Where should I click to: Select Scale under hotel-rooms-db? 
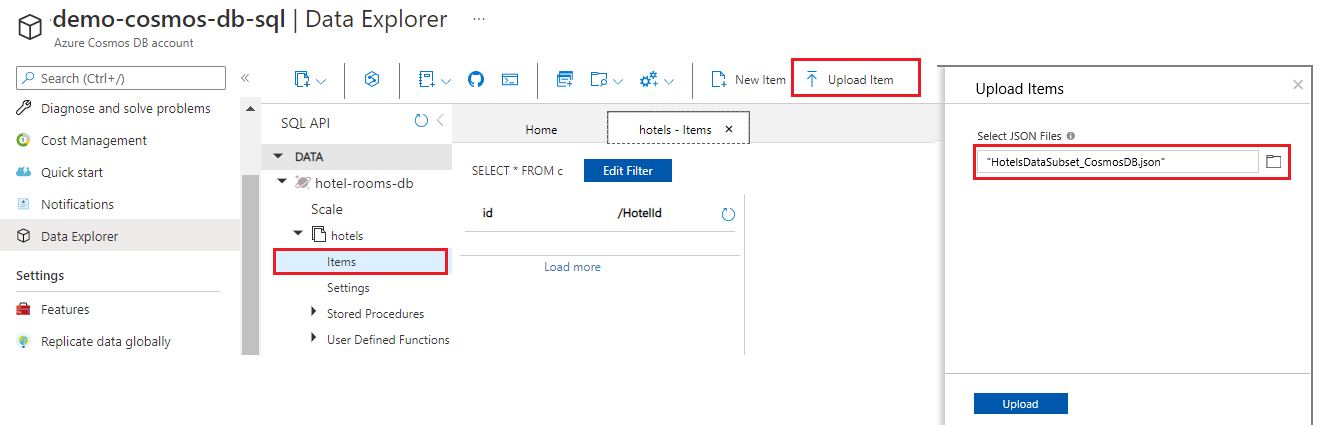[327, 209]
